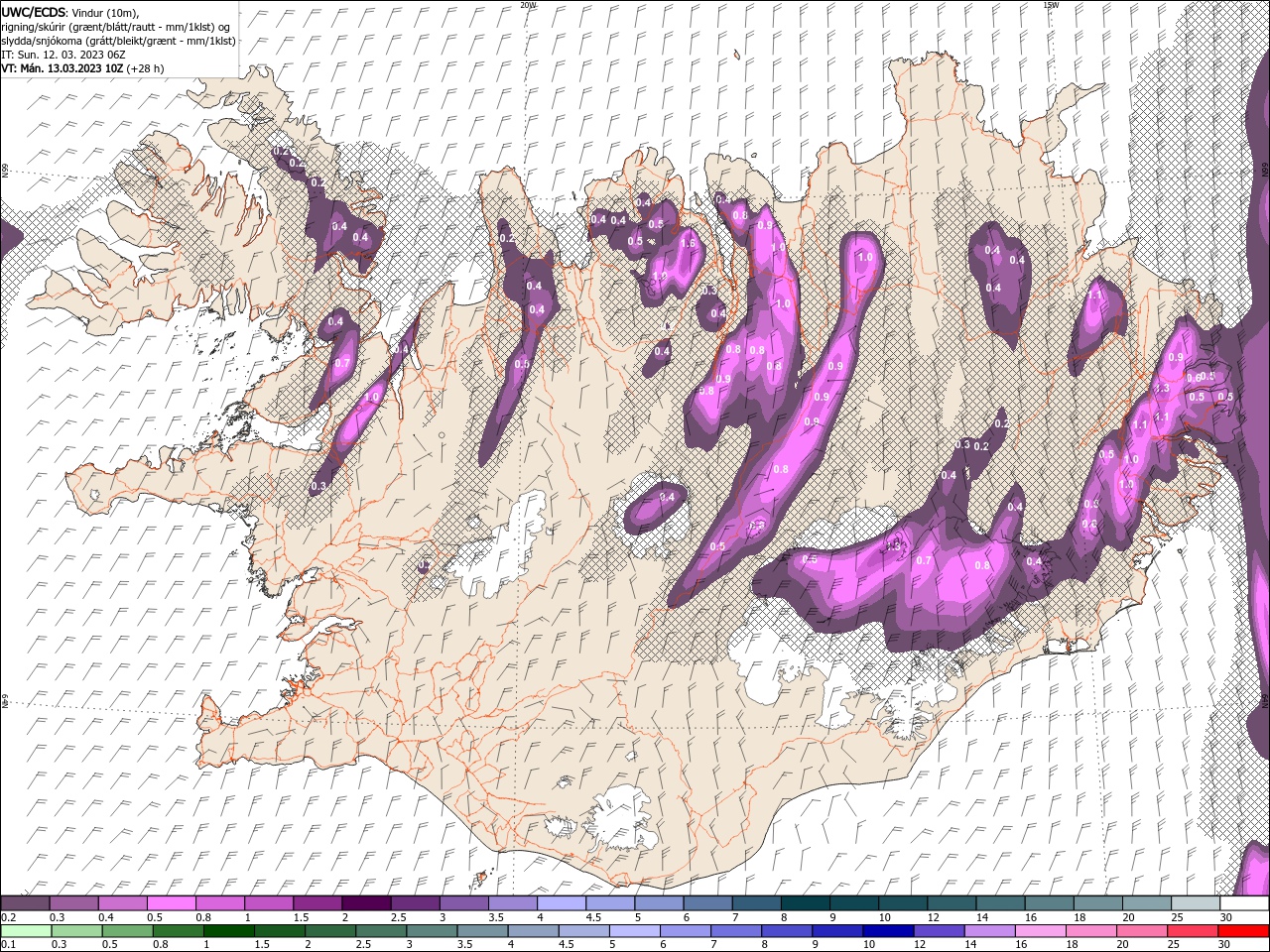Image resolution: width=1270 pixels, height=952 pixels.
Task: Select the 'rigning/skúrir' legend description line
Action: [x=115, y=27]
